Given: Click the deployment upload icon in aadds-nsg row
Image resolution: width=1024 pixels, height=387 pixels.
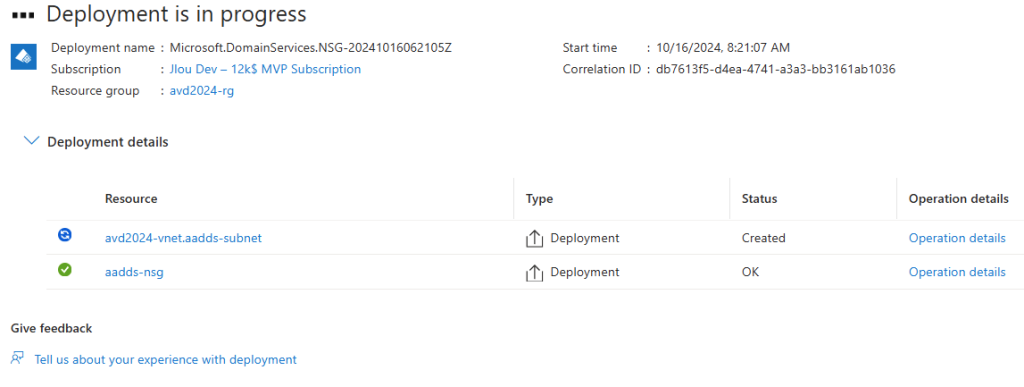Looking at the screenshot, I should point(534,273).
